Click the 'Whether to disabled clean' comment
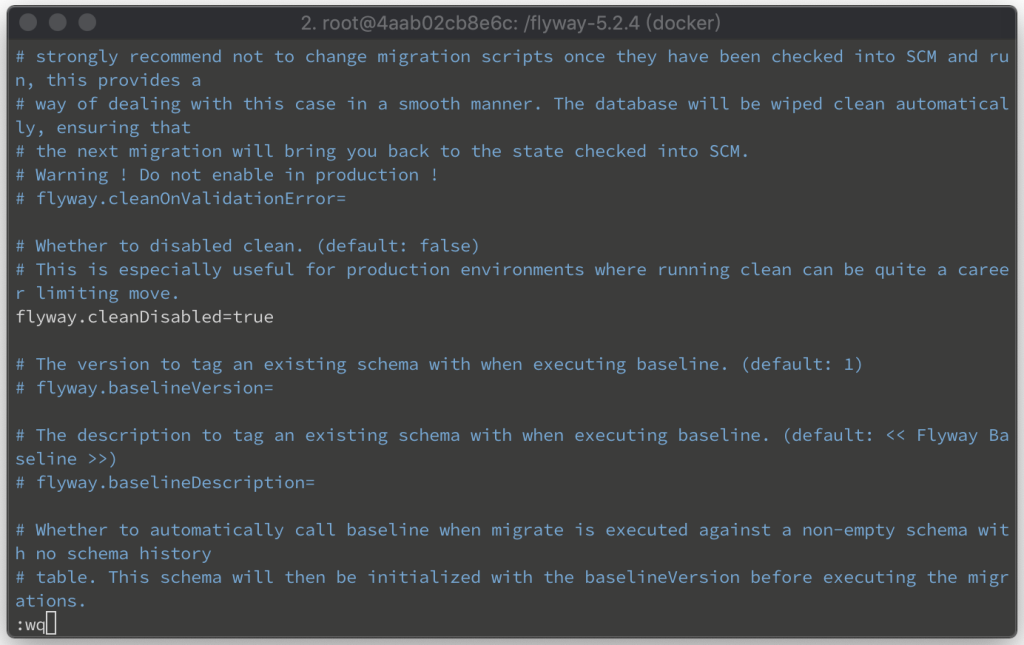 click(x=159, y=246)
